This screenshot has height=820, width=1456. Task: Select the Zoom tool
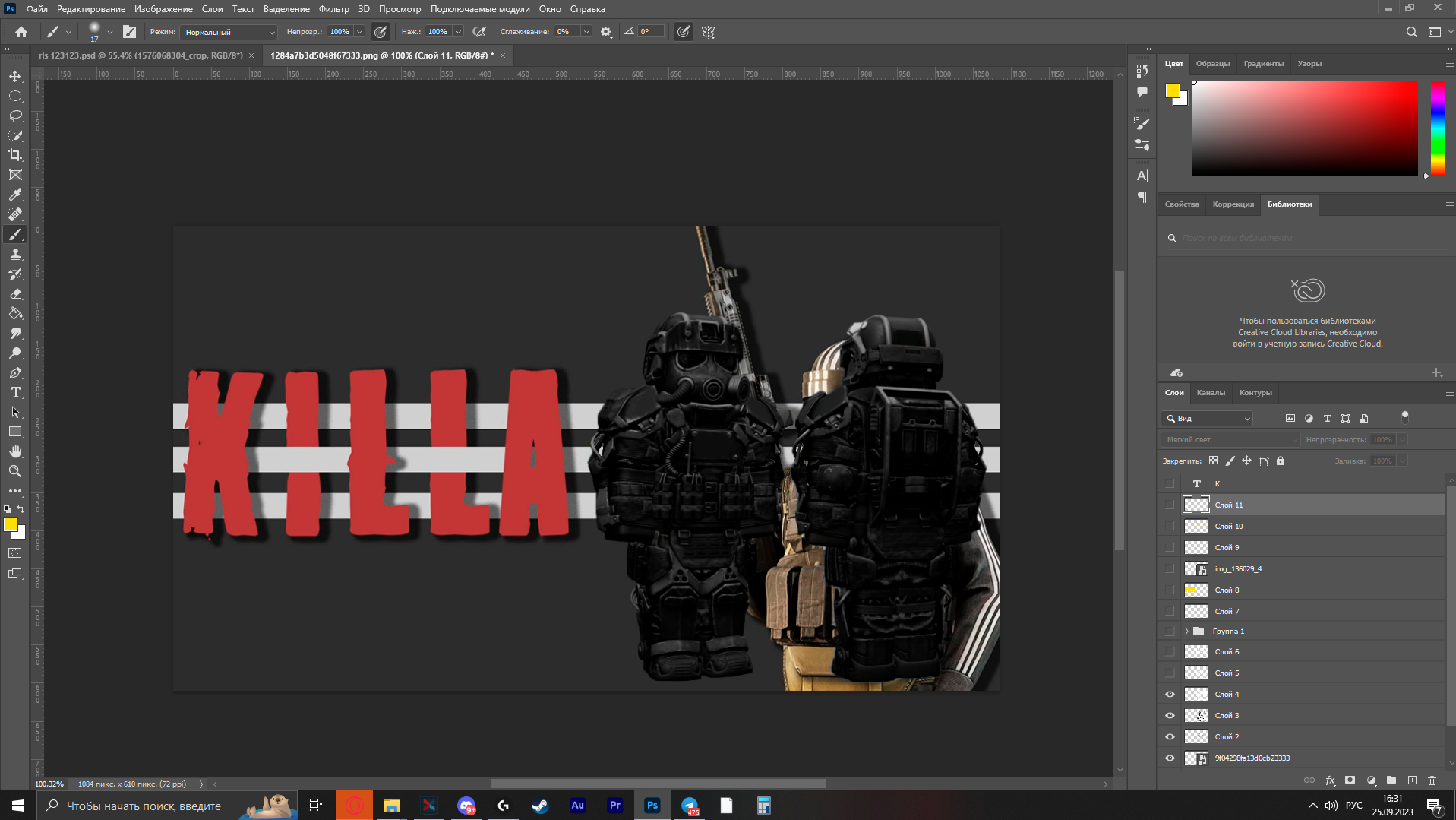coord(15,471)
